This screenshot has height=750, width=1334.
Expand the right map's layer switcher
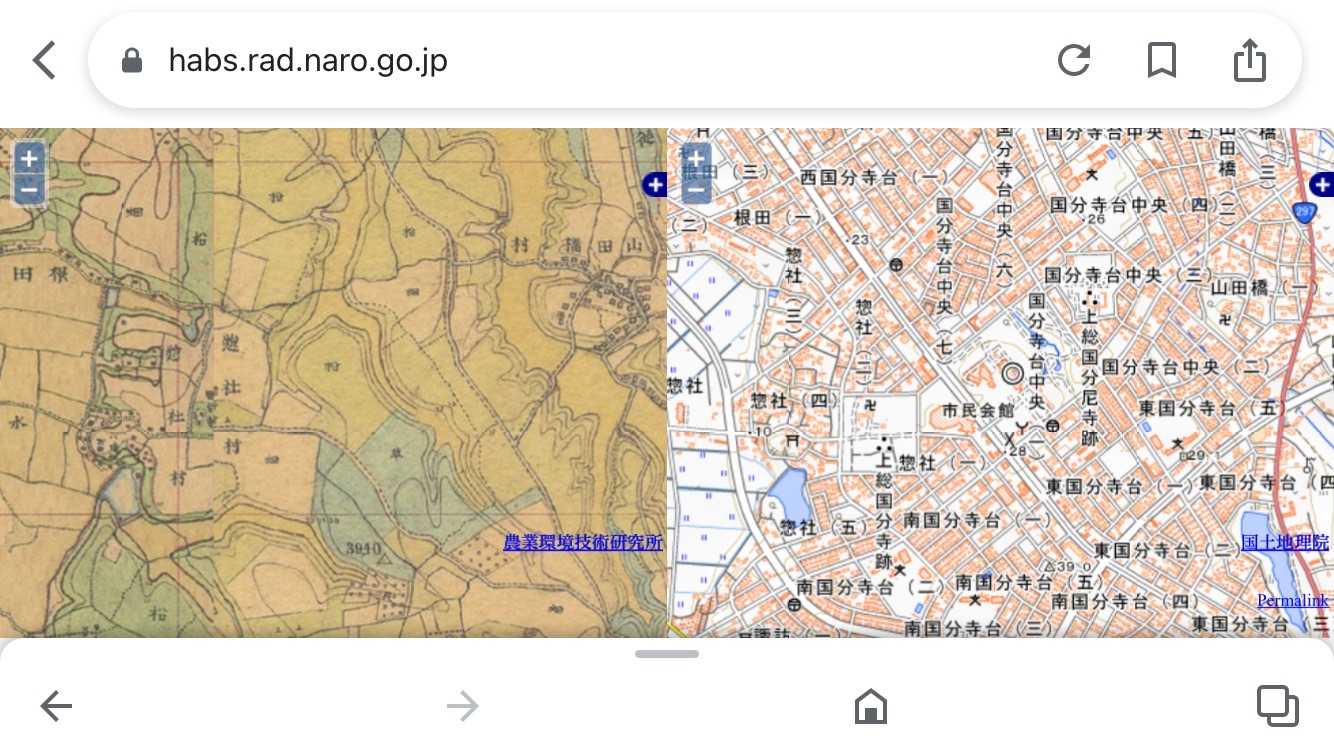tap(1321, 184)
